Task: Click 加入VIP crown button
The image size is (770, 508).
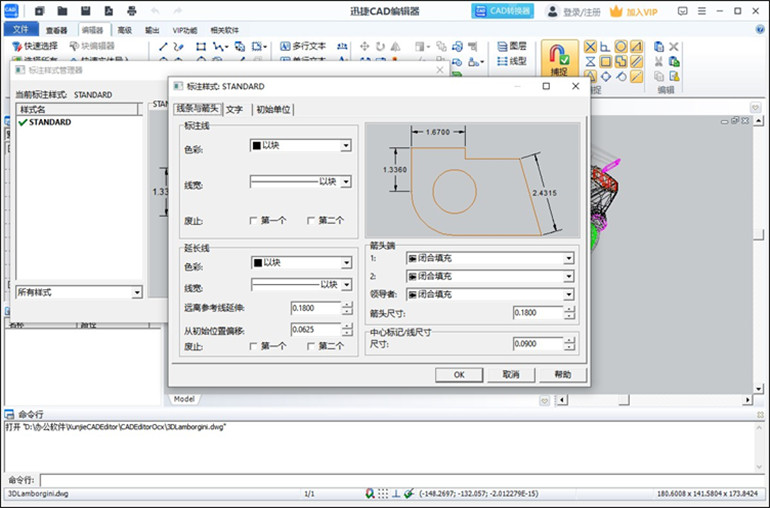Action: coord(633,11)
